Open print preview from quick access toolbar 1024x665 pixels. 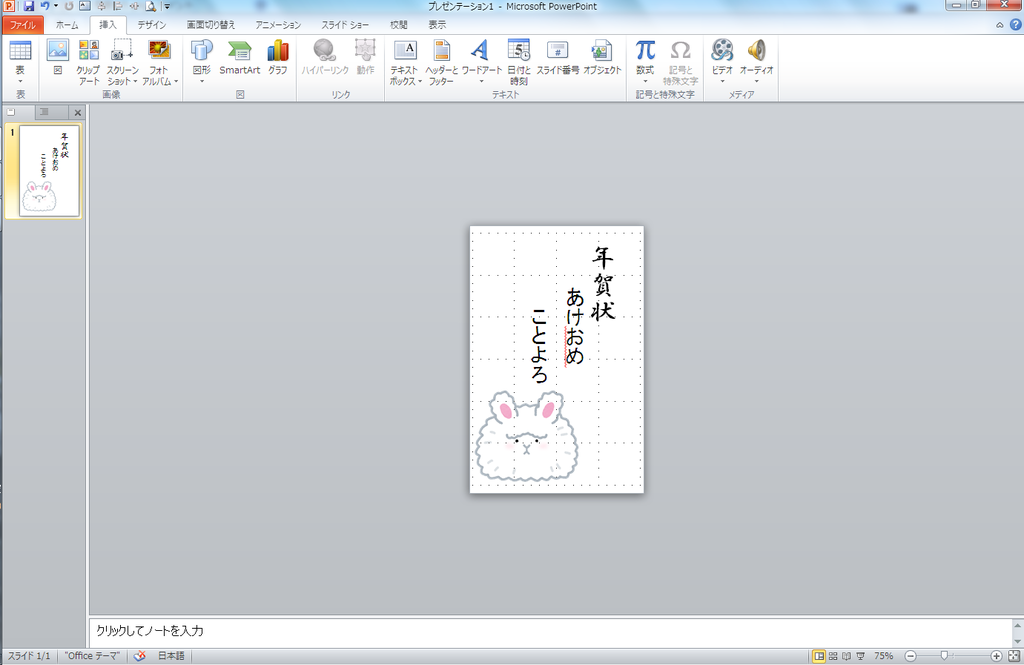coord(150,6)
